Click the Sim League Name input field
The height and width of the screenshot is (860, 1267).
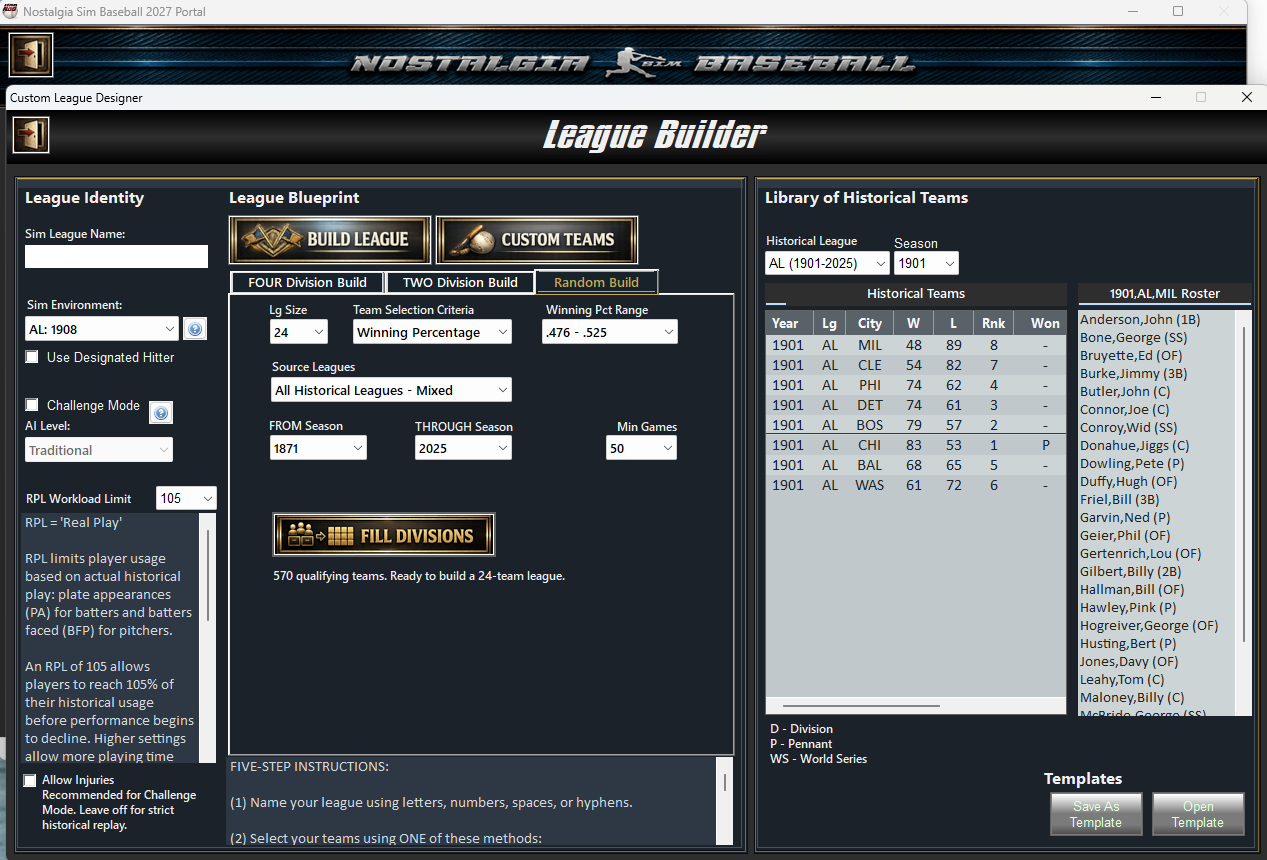(x=117, y=256)
